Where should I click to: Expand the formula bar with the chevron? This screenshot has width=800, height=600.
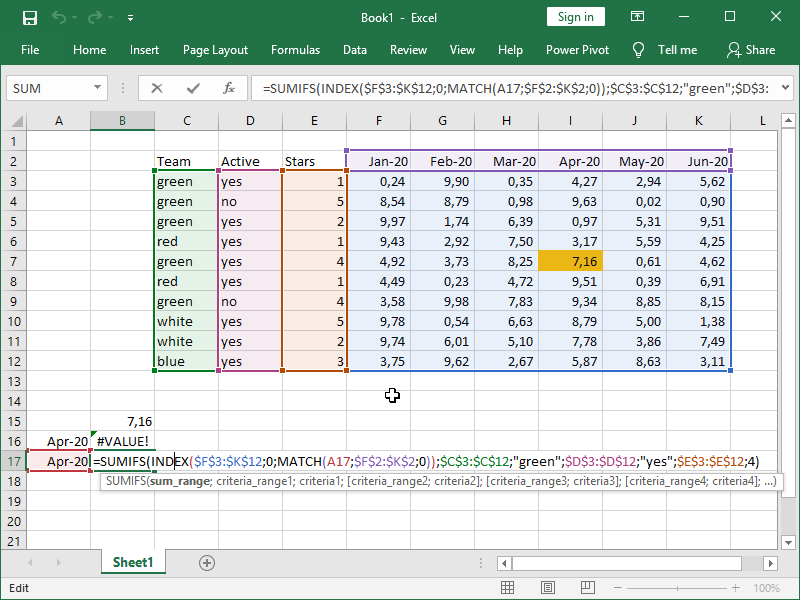pos(787,88)
